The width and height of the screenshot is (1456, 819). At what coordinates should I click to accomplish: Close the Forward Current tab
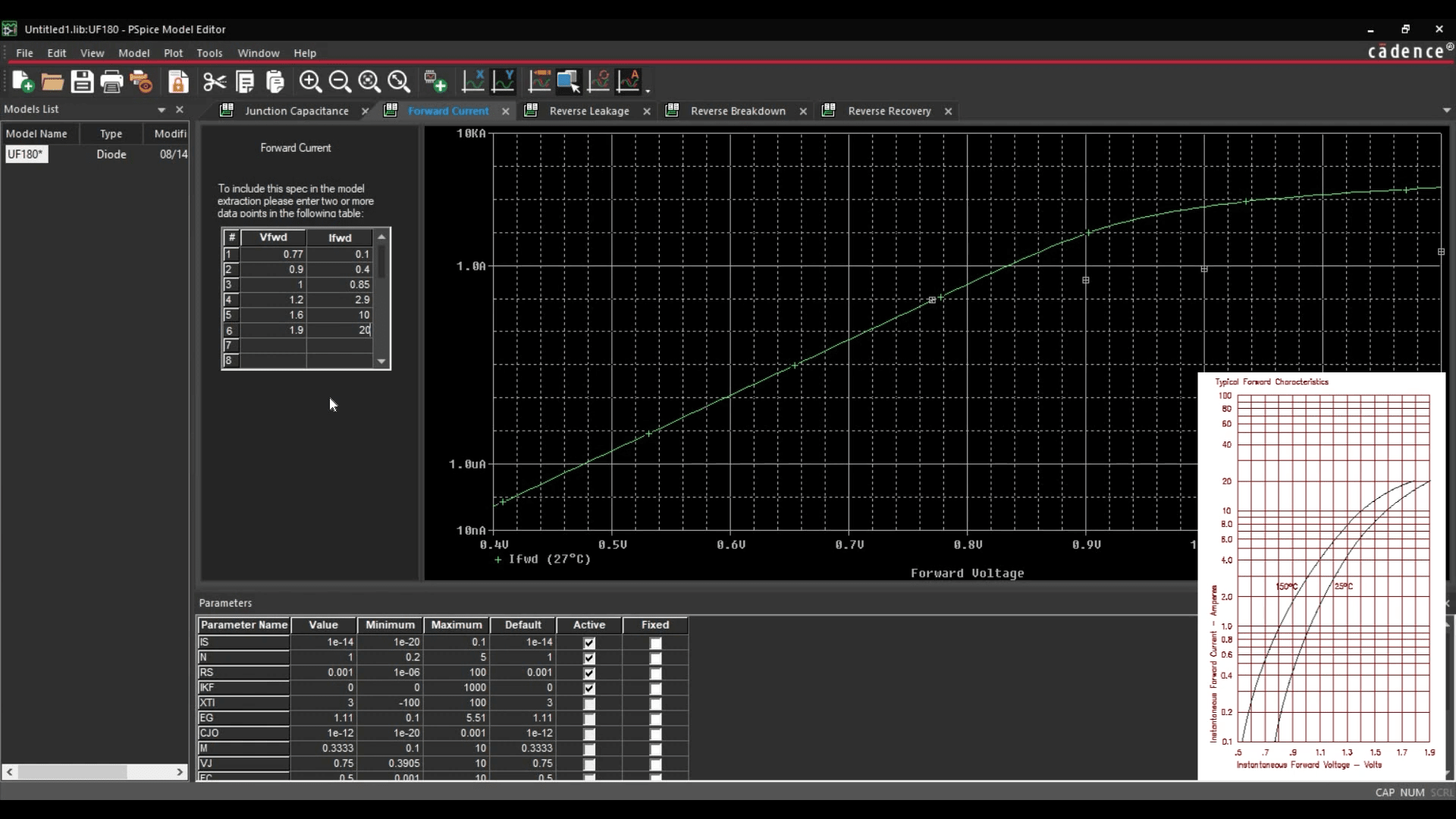pyautogui.click(x=506, y=111)
